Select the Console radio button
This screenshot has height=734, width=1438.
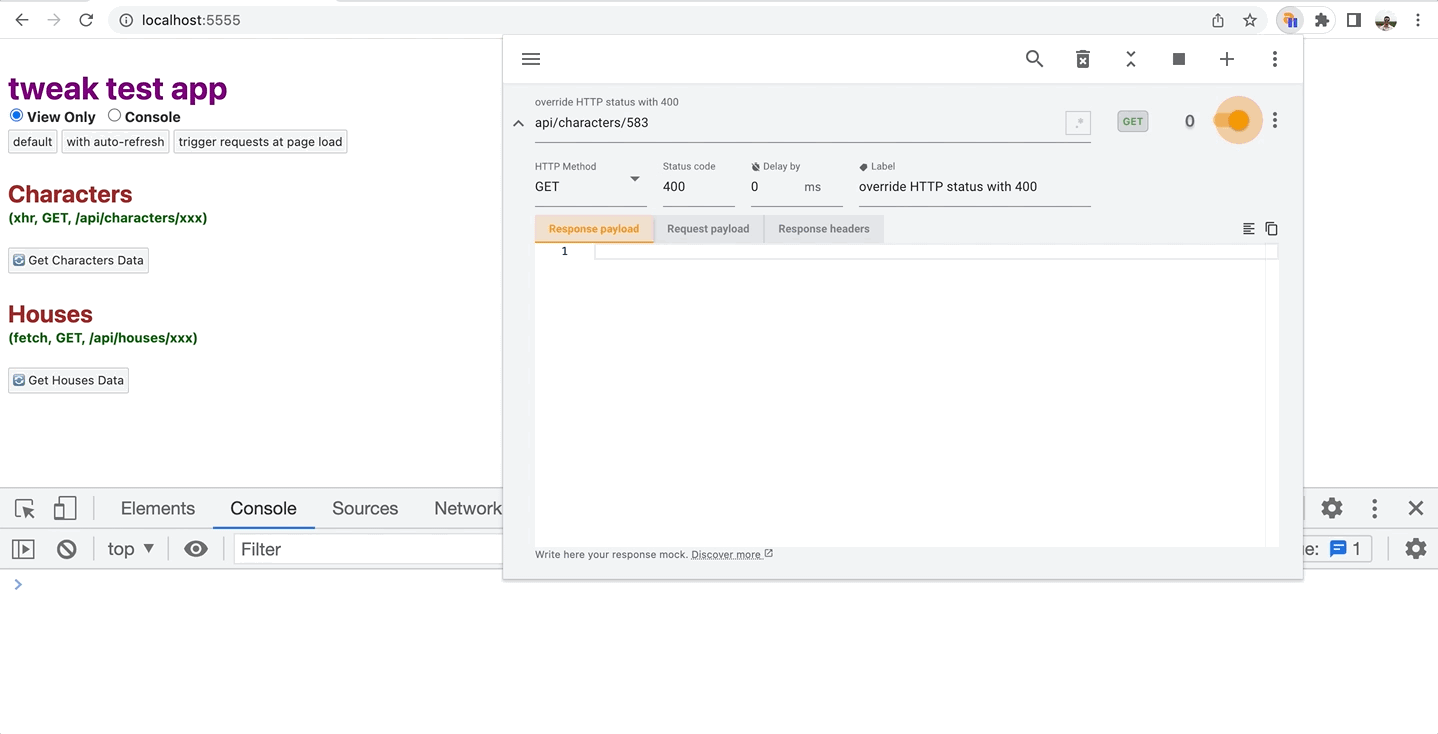point(115,116)
